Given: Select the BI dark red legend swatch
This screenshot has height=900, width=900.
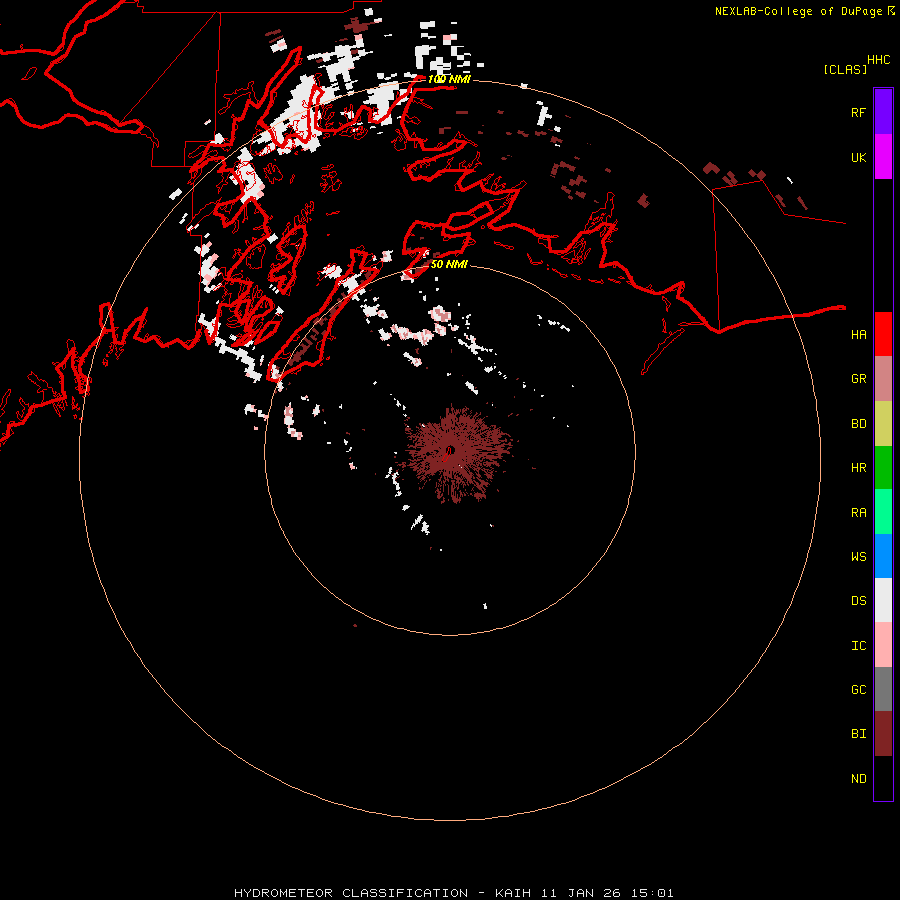Looking at the screenshot, I should pos(883,734).
